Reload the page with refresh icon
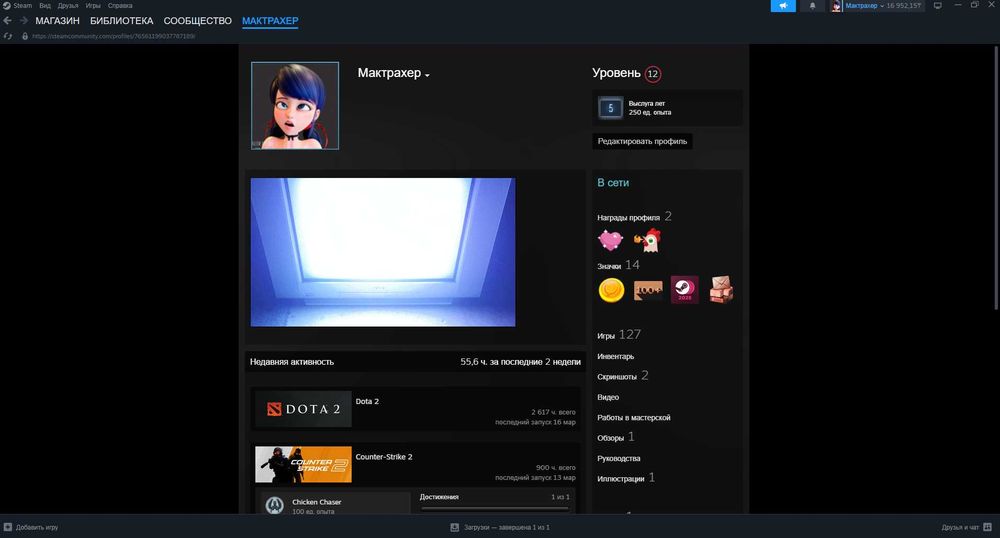 (8, 36)
